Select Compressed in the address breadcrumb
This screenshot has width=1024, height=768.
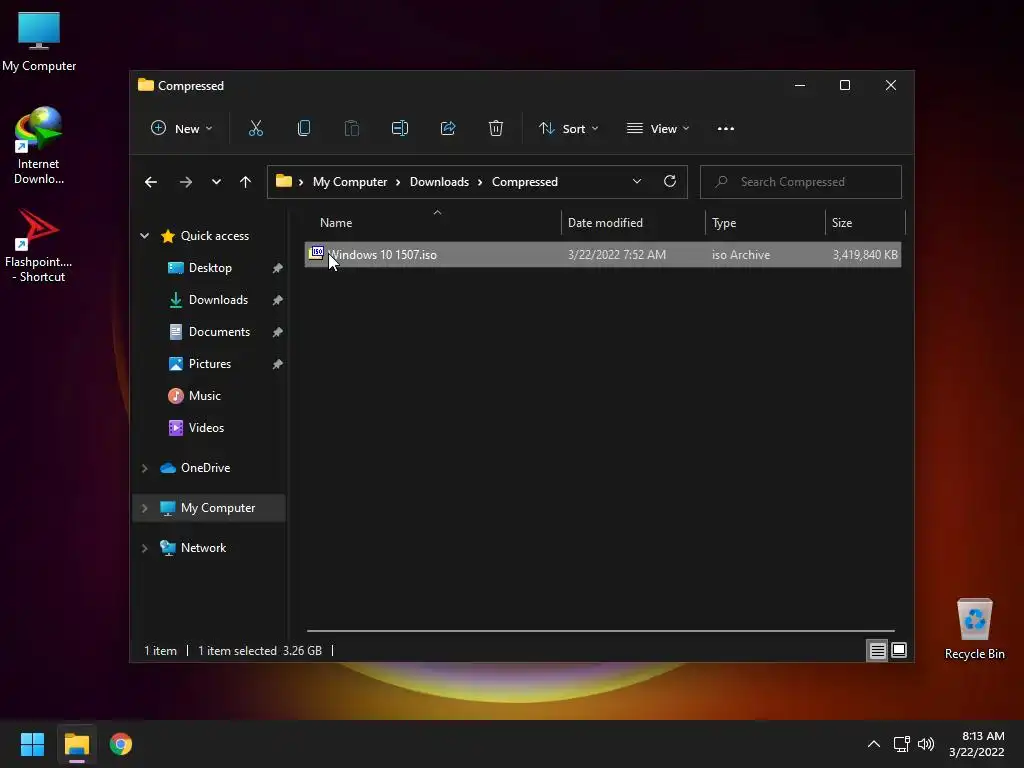[525, 182]
